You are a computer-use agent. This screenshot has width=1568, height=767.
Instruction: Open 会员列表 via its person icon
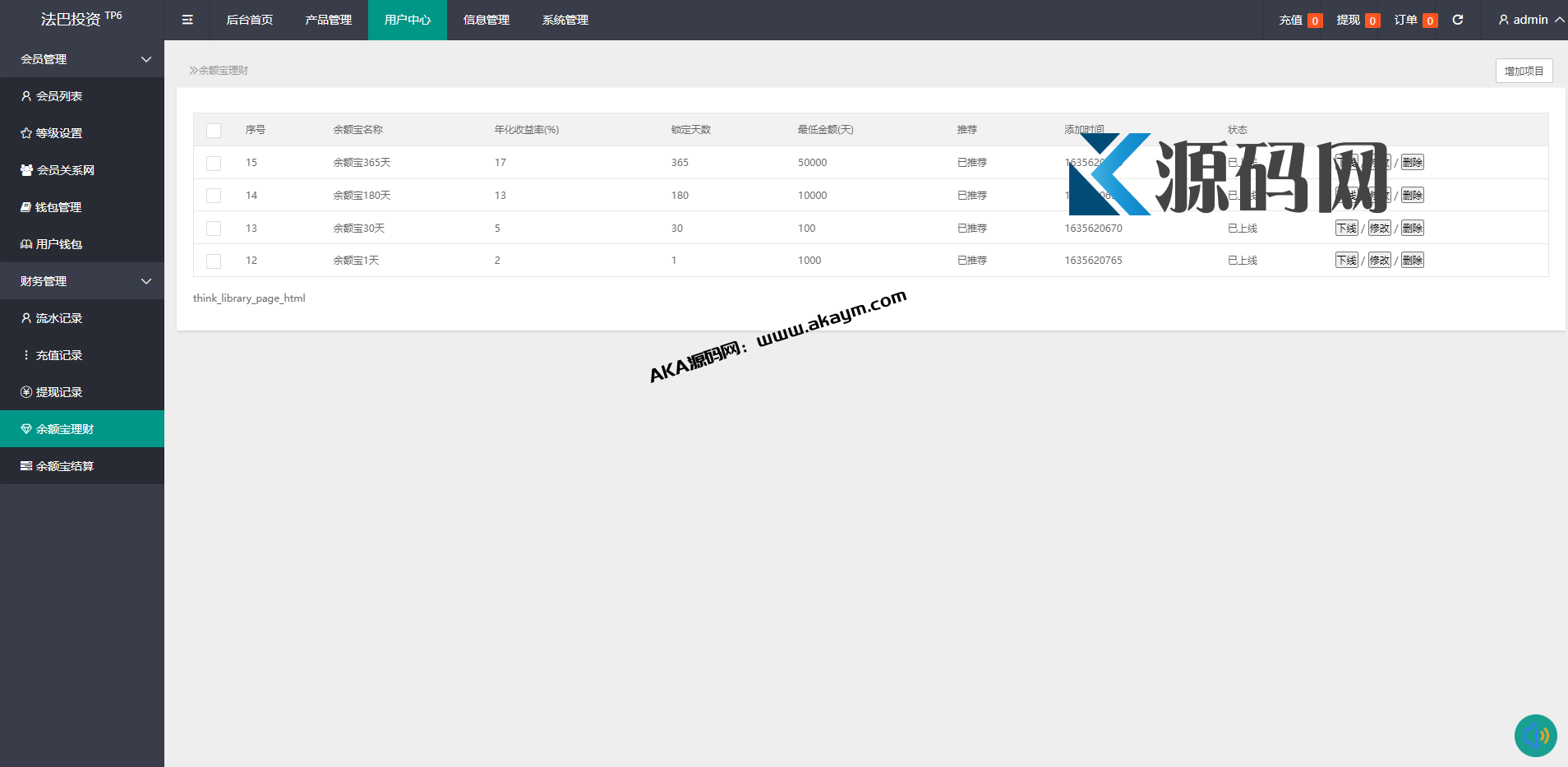[x=26, y=96]
